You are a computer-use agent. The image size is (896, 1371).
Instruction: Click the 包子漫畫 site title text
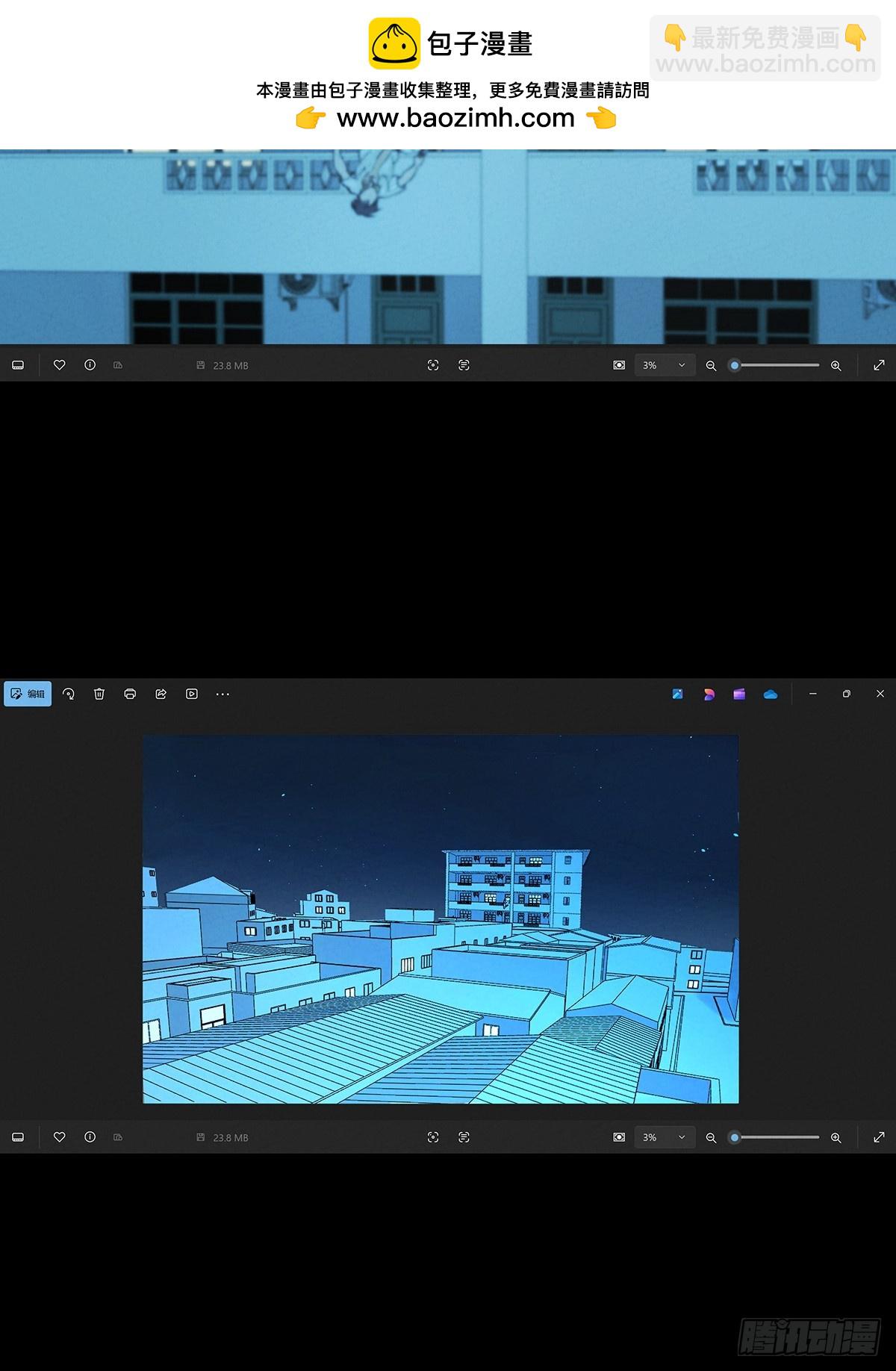pos(479,44)
